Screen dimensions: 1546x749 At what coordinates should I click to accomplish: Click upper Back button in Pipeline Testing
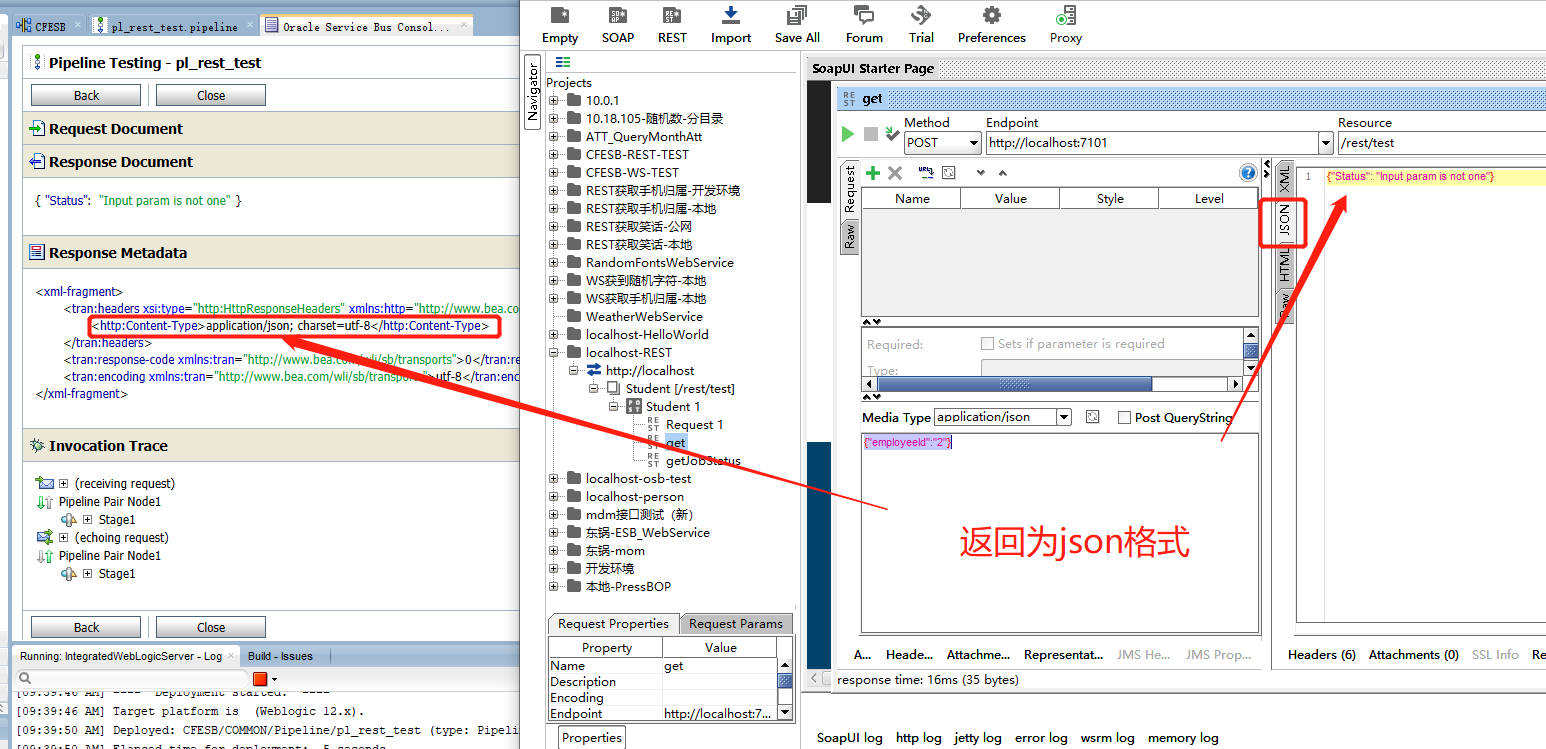[86, 95]
